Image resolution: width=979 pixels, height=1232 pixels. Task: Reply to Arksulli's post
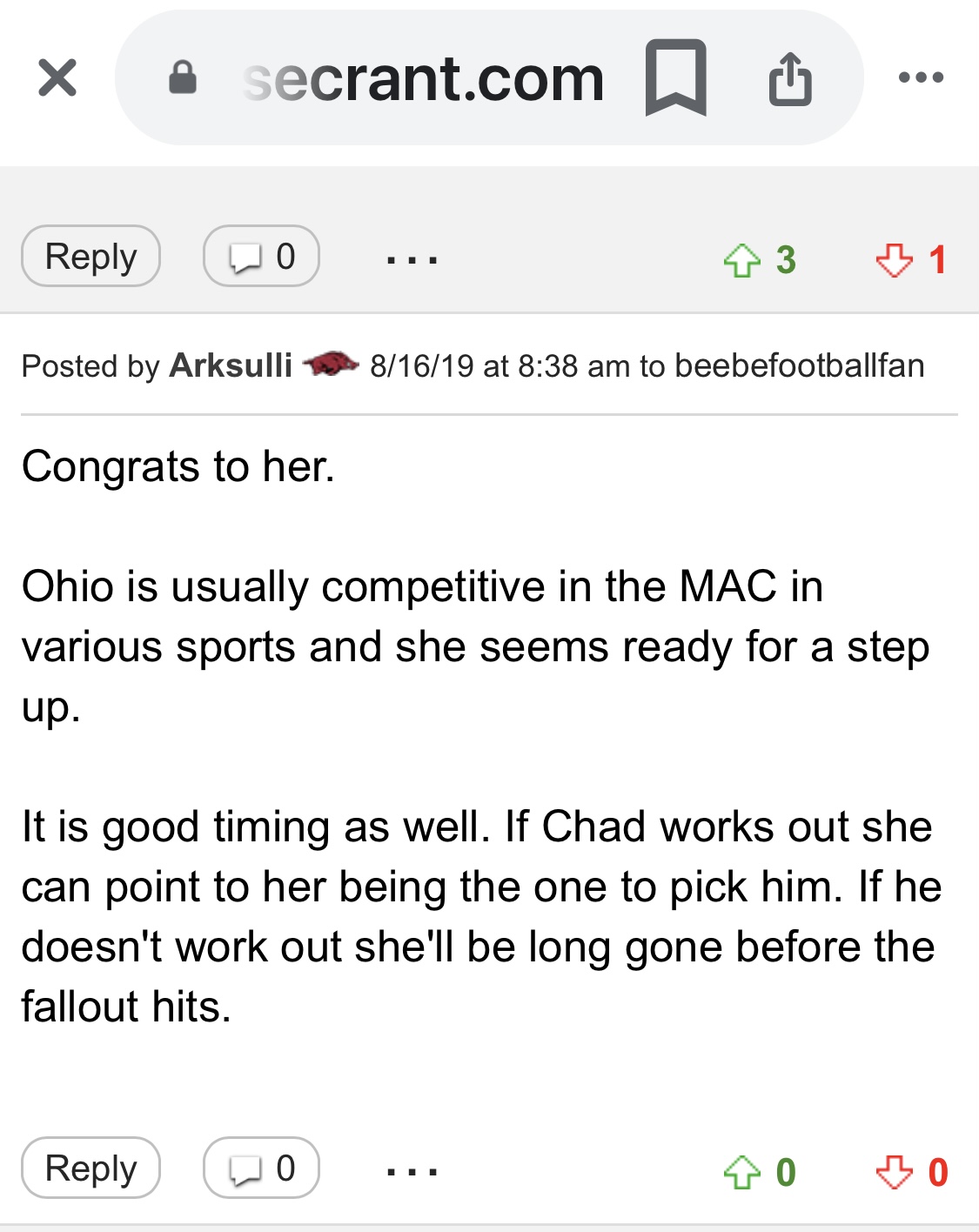(x=91, y=1168)
